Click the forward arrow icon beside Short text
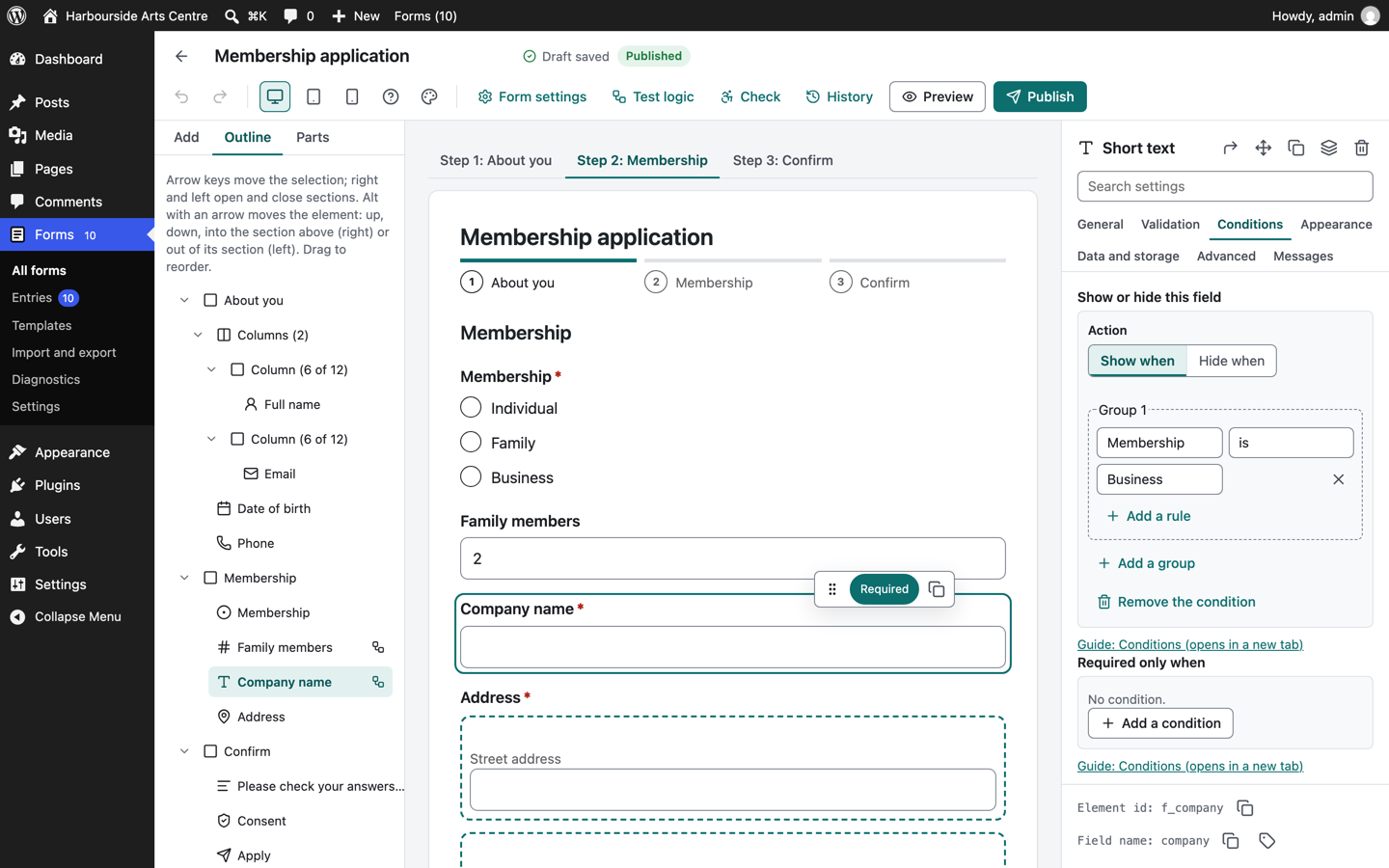 coord(1231,148)
